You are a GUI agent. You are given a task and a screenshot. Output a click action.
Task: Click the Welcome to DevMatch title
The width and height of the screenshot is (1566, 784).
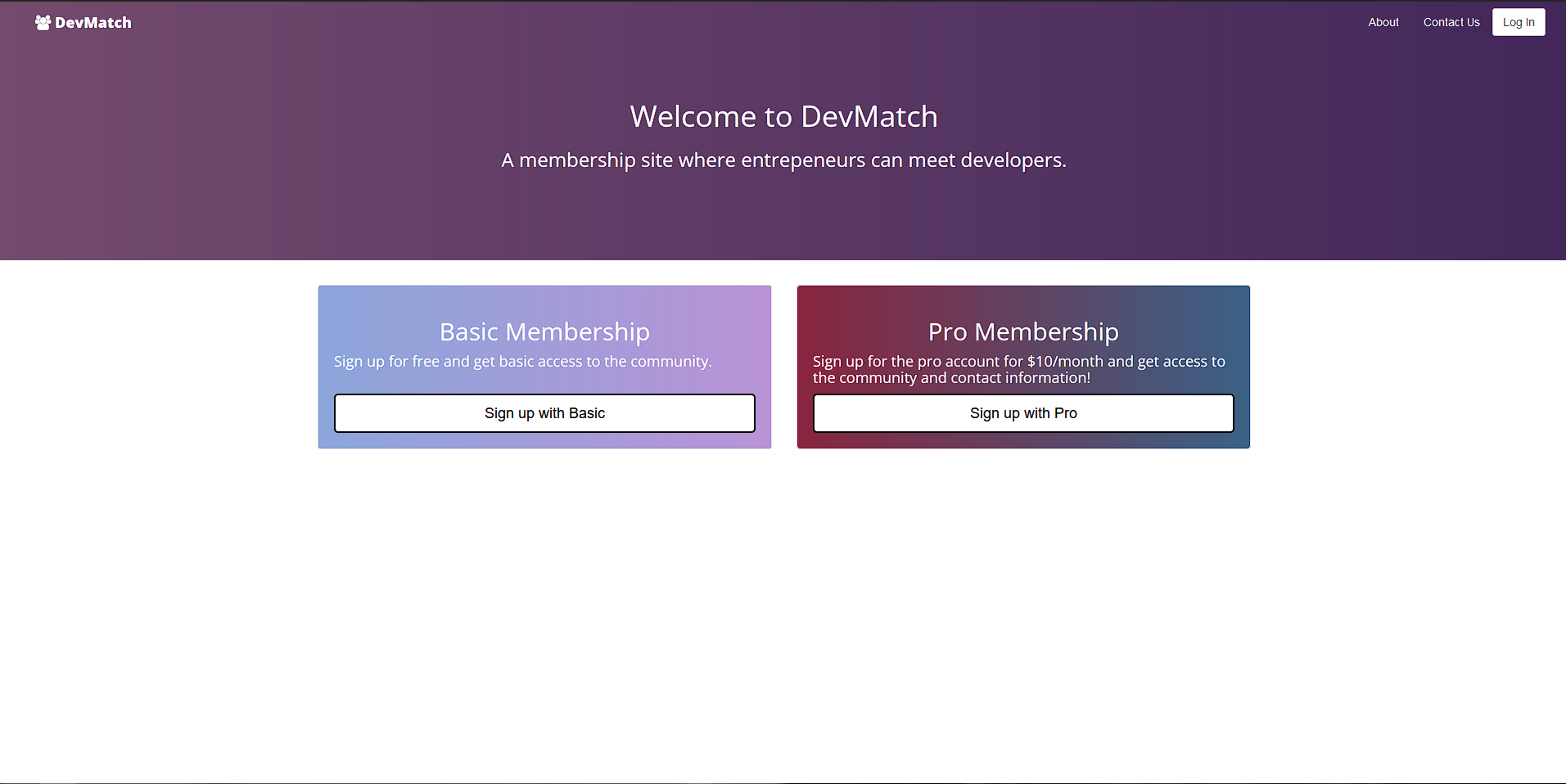pyautogui.click(x=783, y=116)
